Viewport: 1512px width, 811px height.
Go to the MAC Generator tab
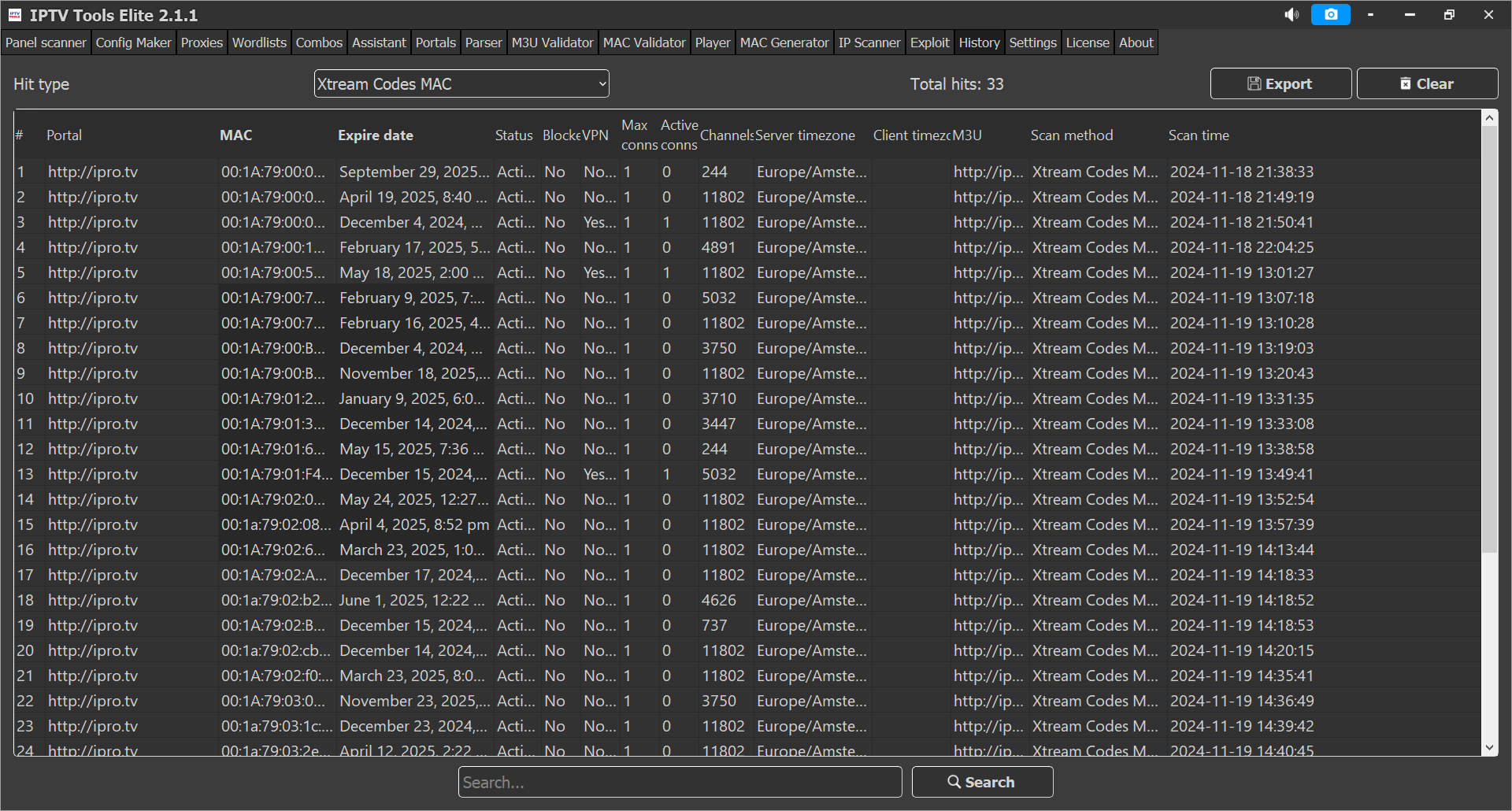[784, 43]
